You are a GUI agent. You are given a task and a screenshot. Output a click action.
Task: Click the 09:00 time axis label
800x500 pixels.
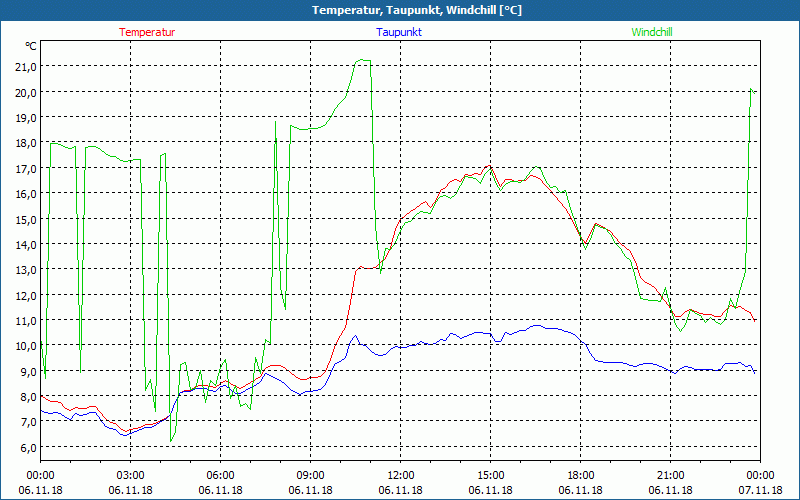point(310,476)
